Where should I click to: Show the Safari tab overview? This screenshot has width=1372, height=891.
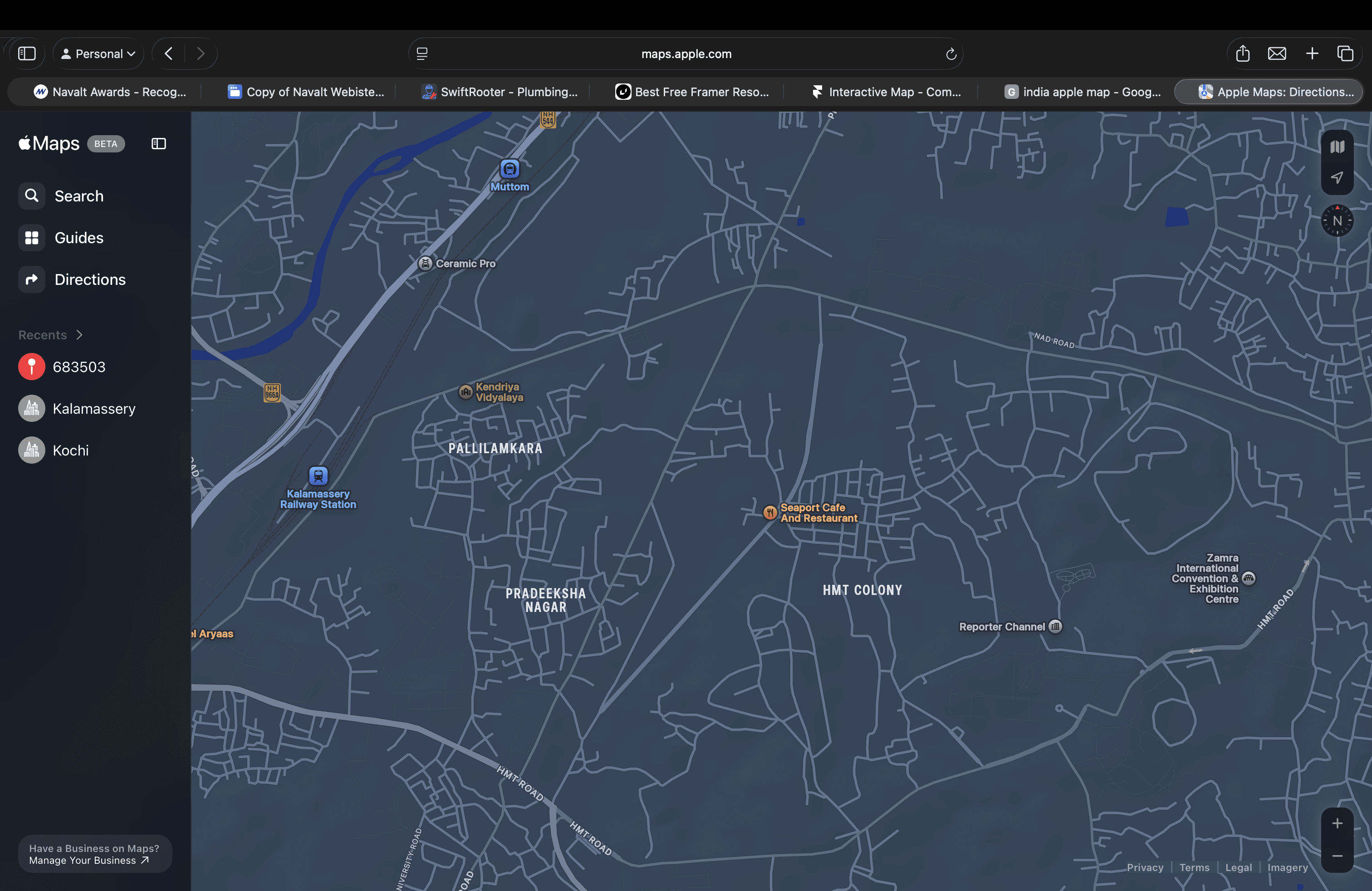point(1345,54)
